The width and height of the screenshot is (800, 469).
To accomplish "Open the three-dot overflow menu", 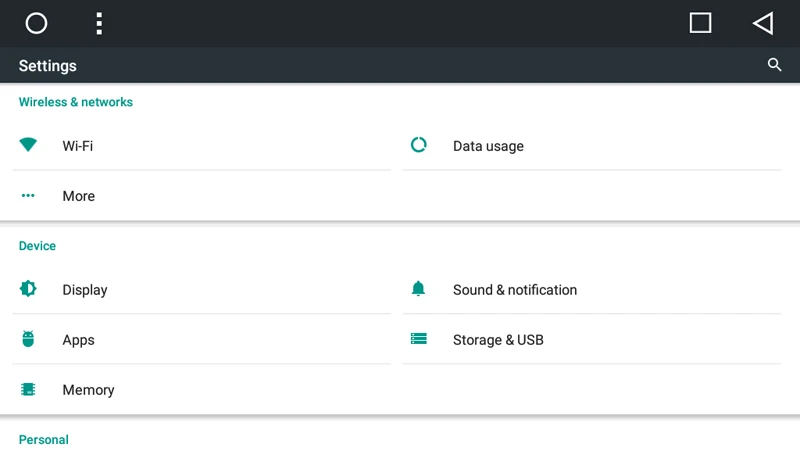I will pos(99,23).
